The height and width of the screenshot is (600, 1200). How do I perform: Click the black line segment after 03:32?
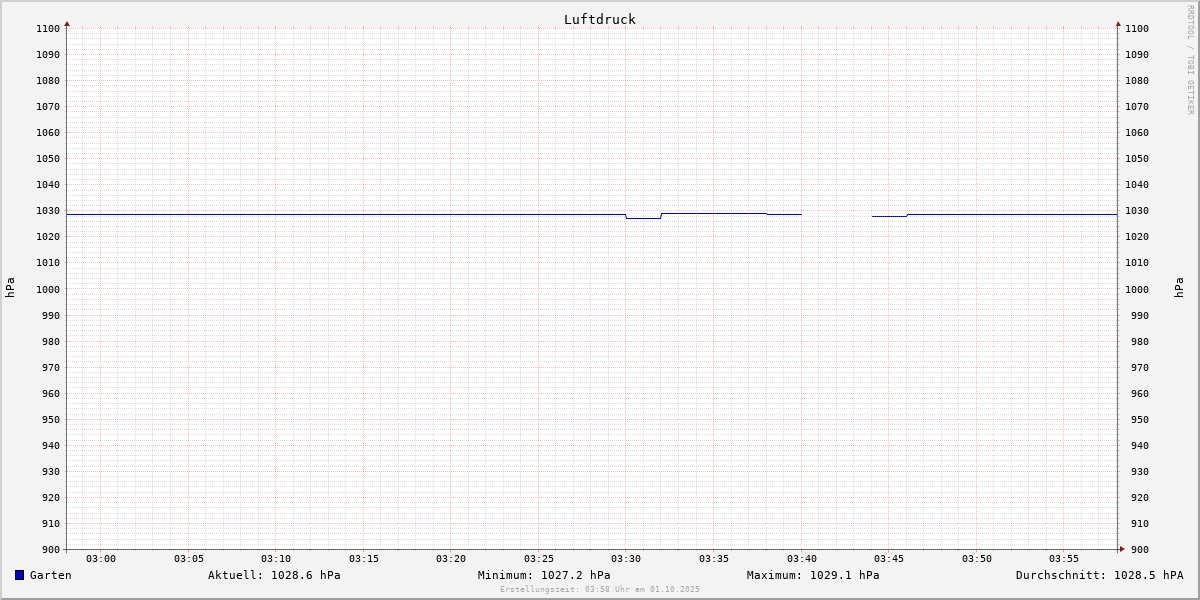714,213
